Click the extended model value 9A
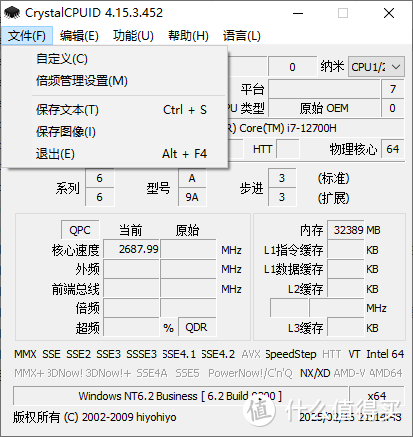This screenshot has height=437, width=413. pyautogui.click(x=192, y=197)
